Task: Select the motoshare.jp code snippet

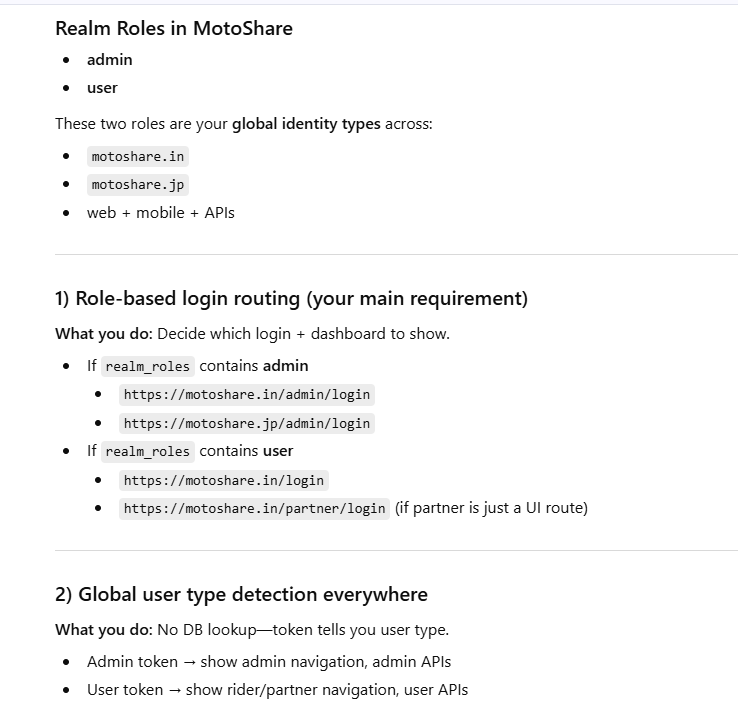Action: 137,185
